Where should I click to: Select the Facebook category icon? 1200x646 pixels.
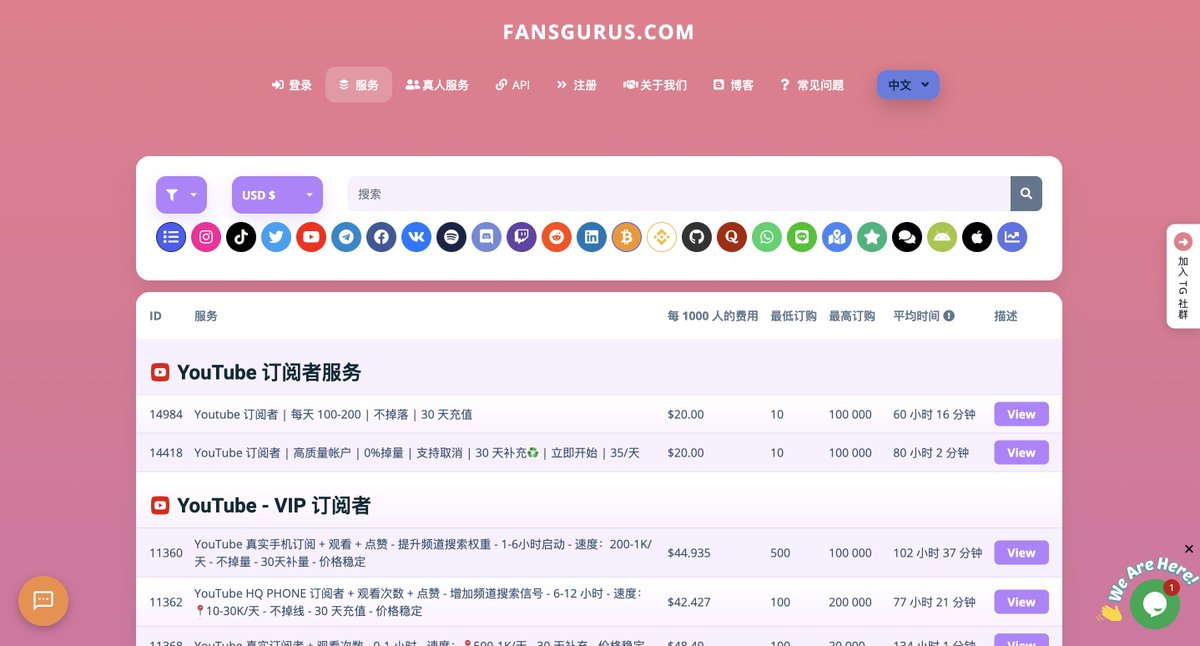coord(381,237)
